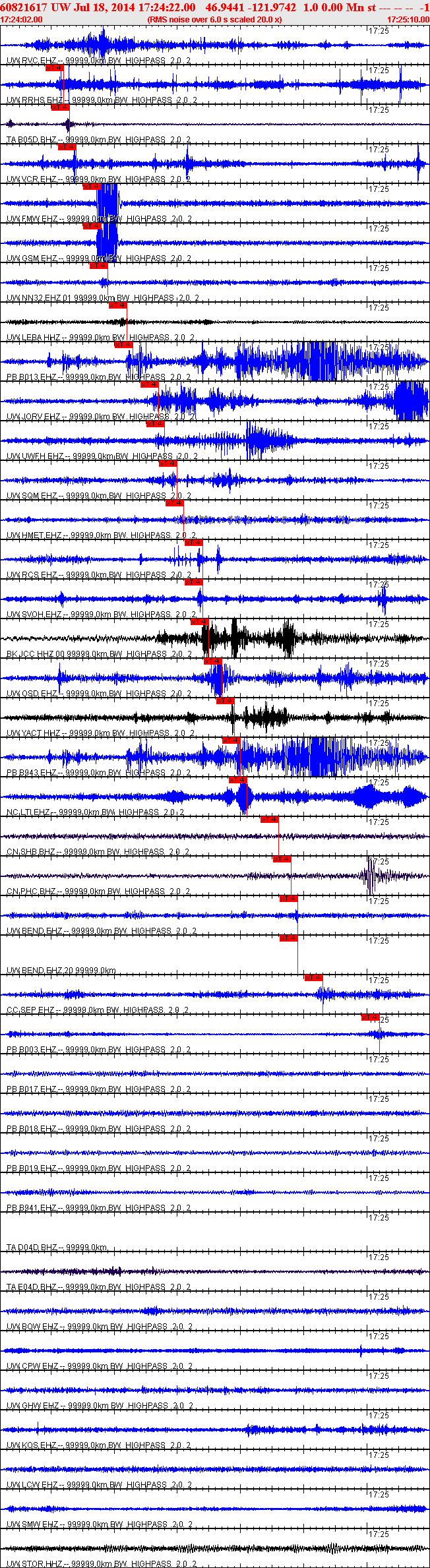This screenshot has height=1568, width=430.
Task: Select the red pick marker on UW.LEBA trace
Action: [117, 305]
